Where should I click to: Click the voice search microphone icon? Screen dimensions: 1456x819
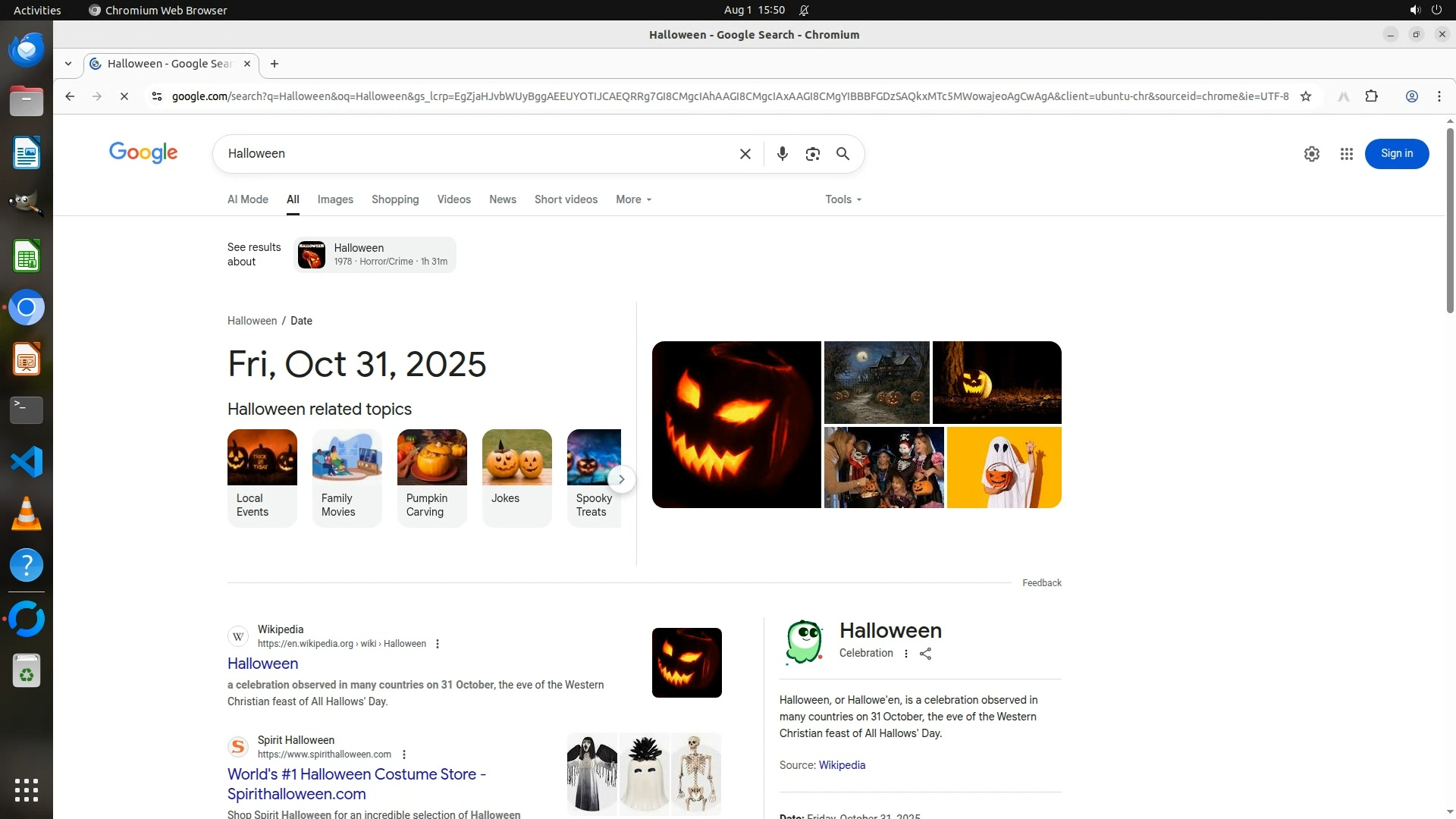tap(782, 154)
